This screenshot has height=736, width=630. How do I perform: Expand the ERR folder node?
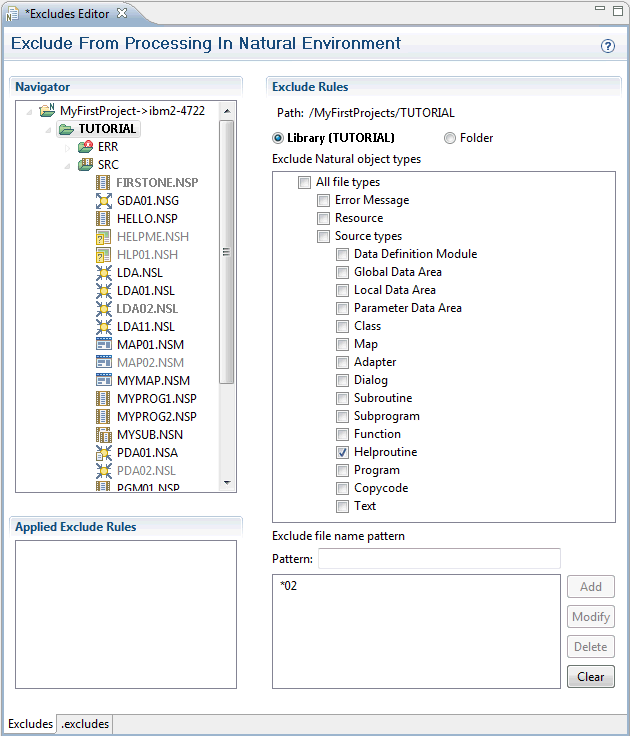pyautogui.click(x=67, y=147)
